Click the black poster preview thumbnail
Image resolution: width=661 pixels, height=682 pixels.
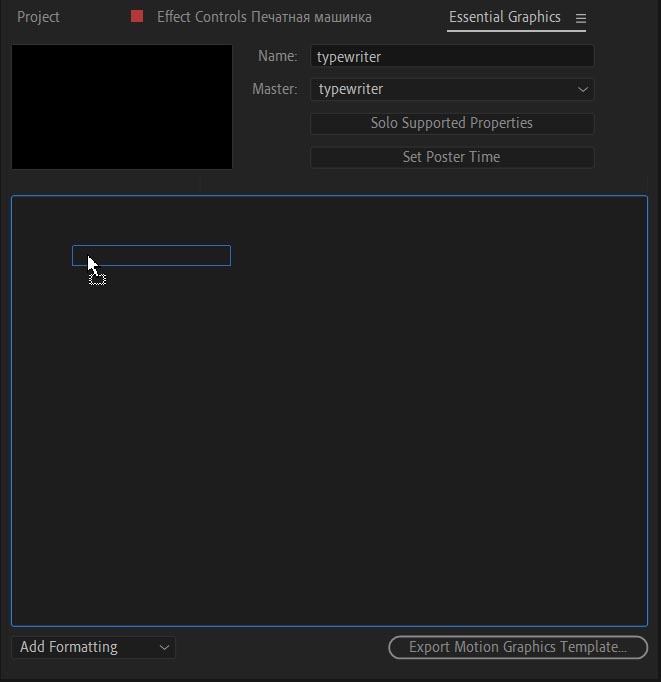pos(122,107)
